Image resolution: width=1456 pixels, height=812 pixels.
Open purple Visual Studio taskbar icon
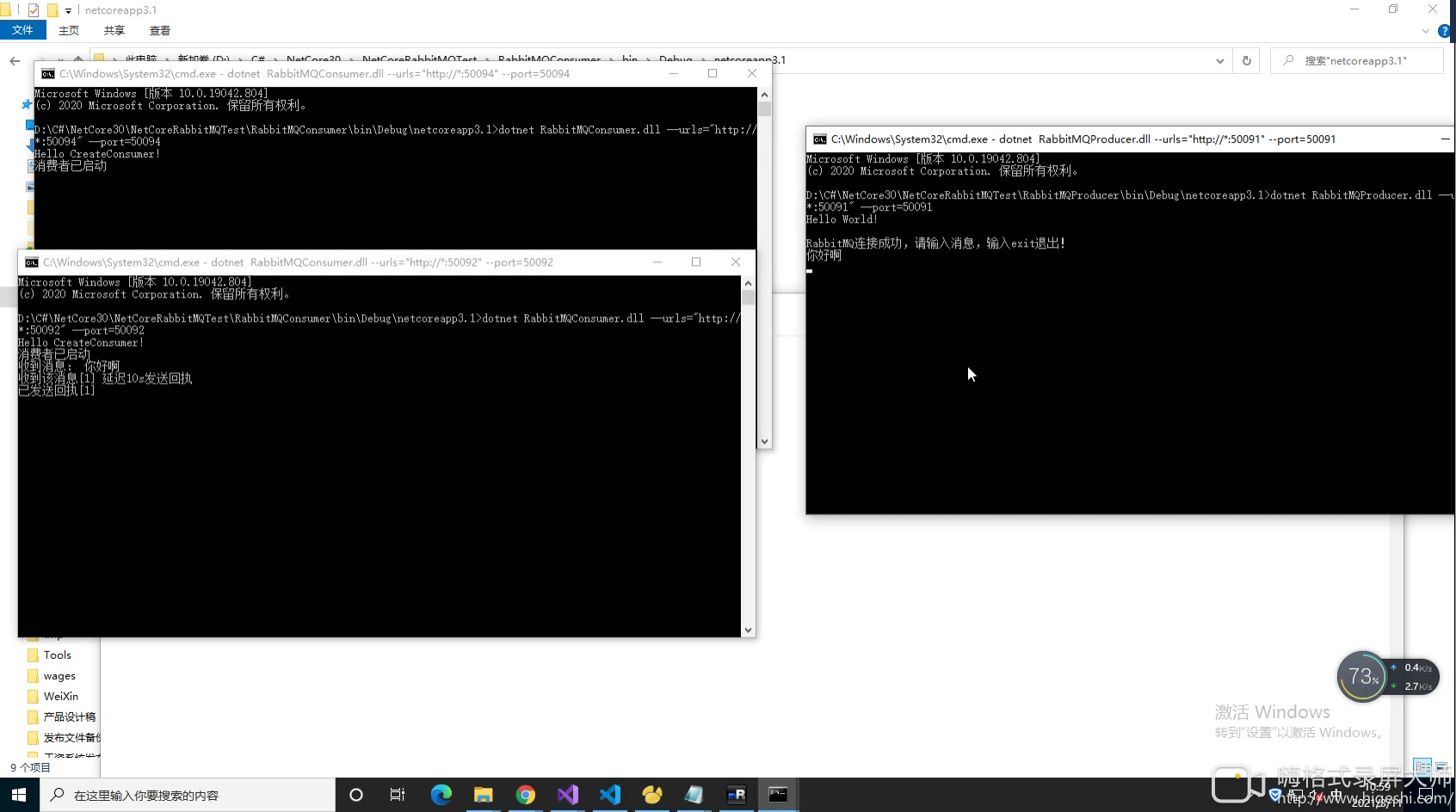[568, 795]
